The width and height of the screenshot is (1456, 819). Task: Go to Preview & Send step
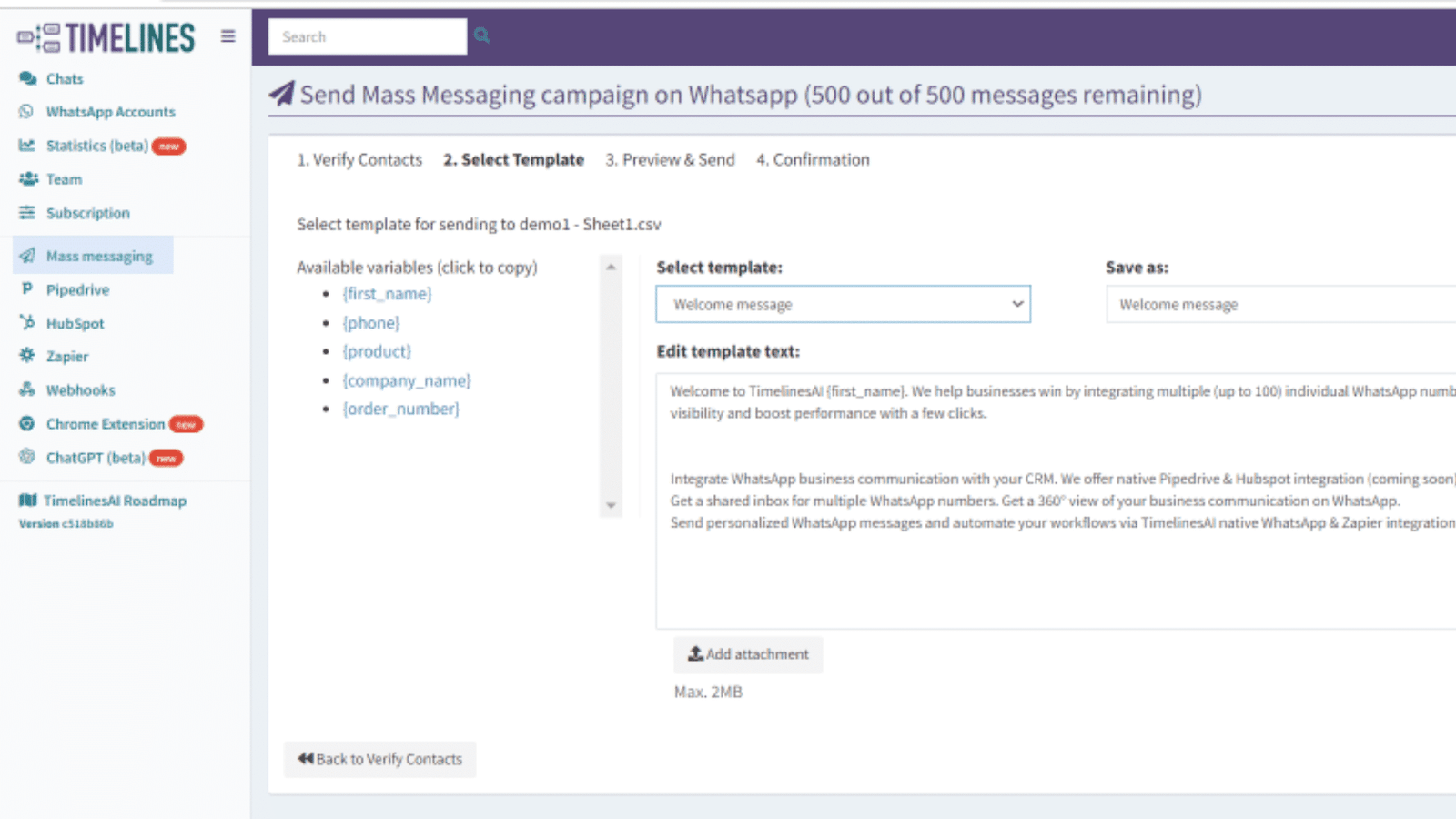tap(670, 160)
